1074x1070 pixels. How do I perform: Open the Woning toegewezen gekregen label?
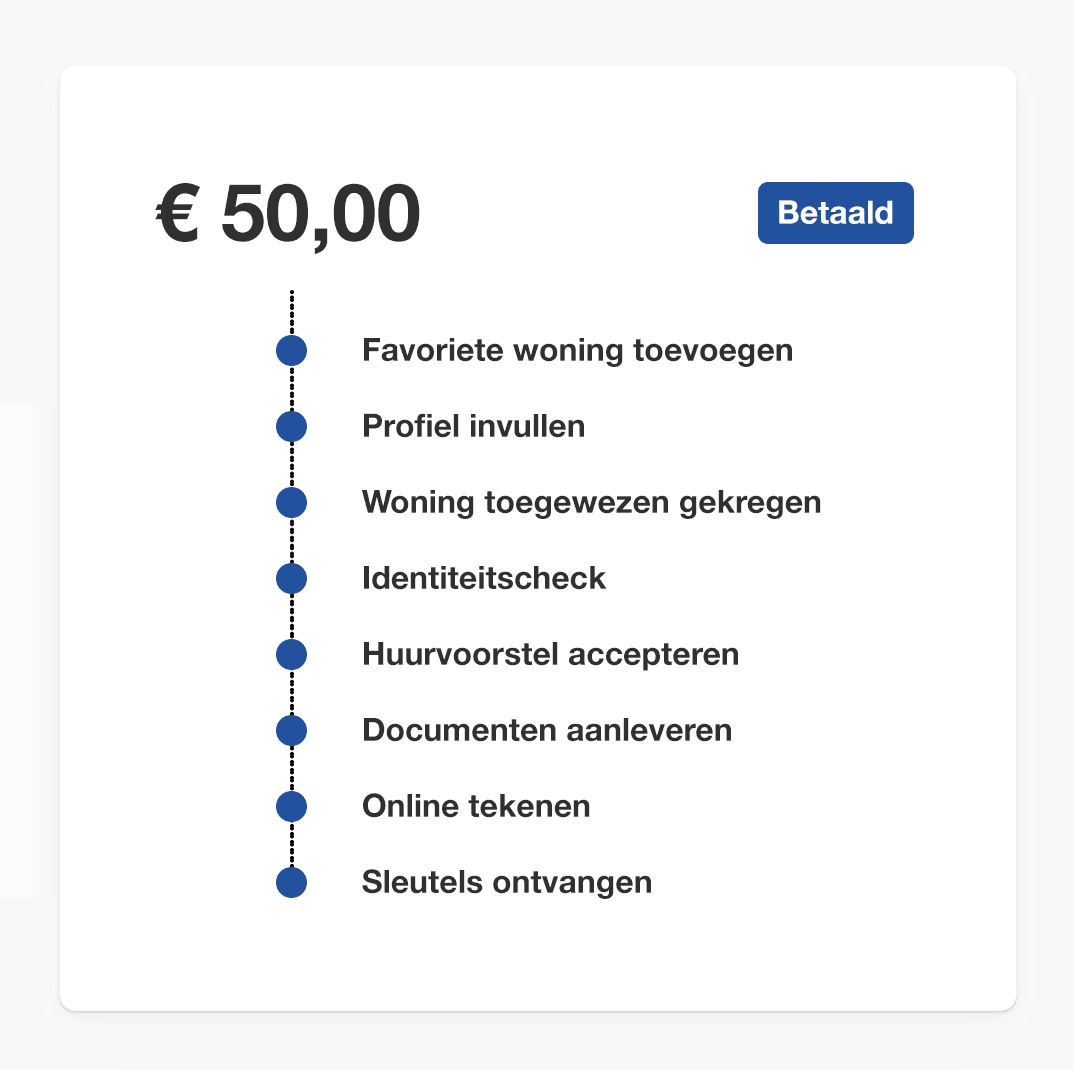(x=591, y=503)
